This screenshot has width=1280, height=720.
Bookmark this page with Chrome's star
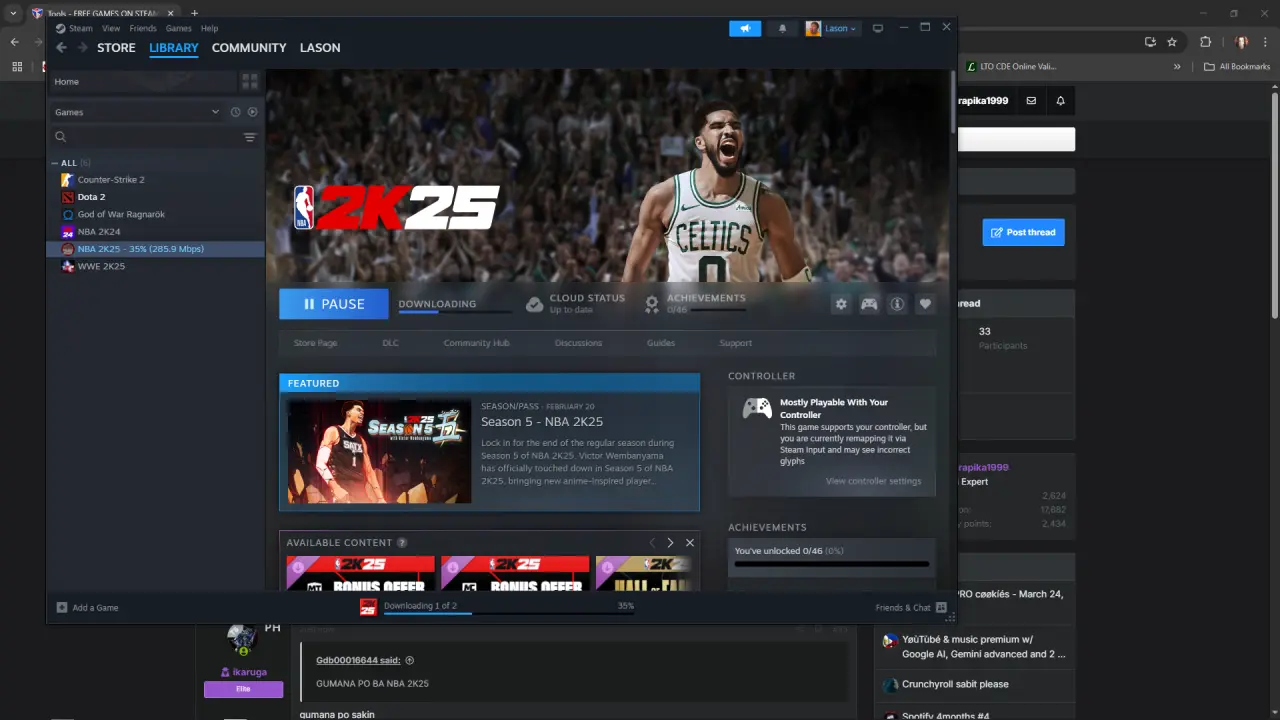pos(1172,42)
